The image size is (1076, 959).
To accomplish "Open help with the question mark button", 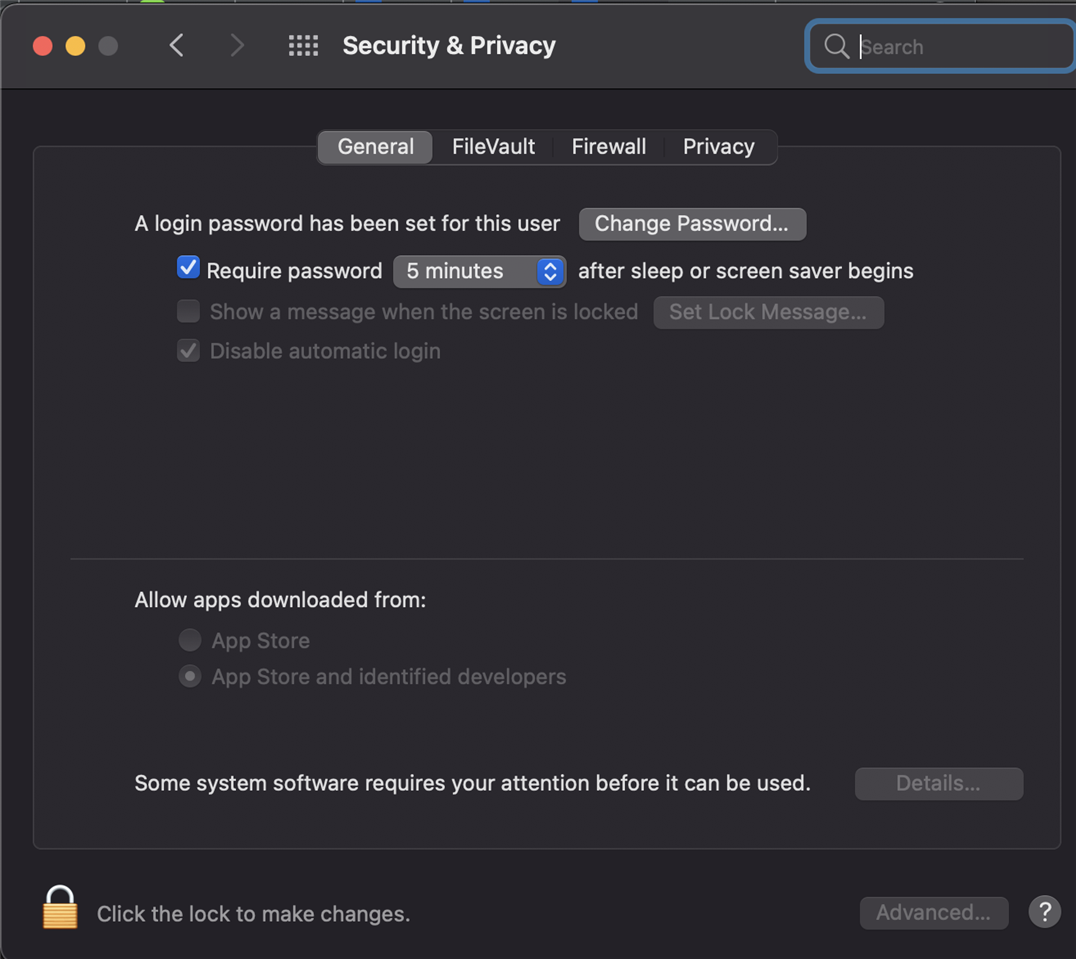I will 1044,912.
